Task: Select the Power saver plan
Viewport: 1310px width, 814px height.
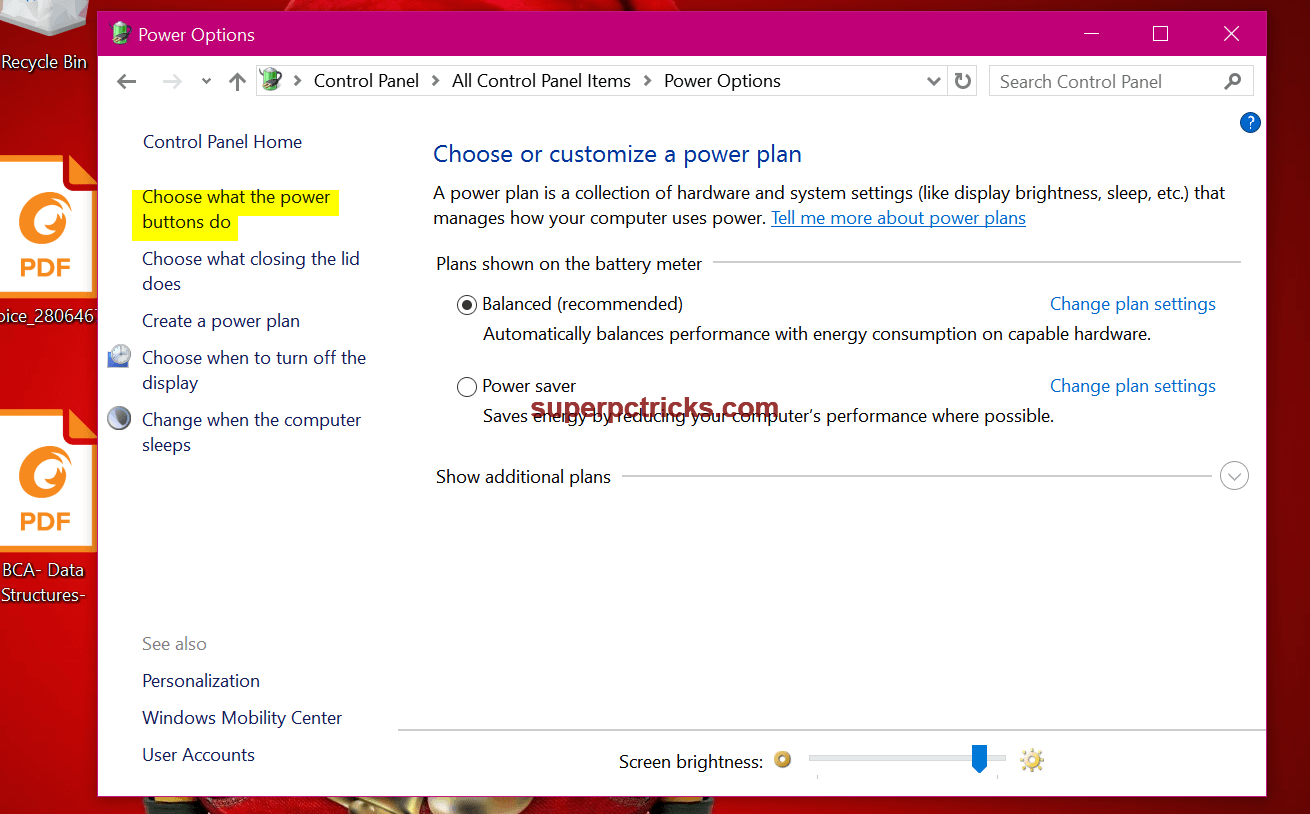Action: [x=466, y=386]
